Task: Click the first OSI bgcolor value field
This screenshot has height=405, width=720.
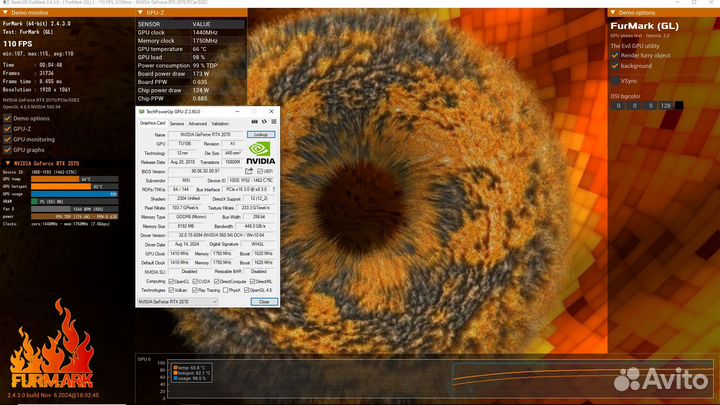Action: click(619, 106)
